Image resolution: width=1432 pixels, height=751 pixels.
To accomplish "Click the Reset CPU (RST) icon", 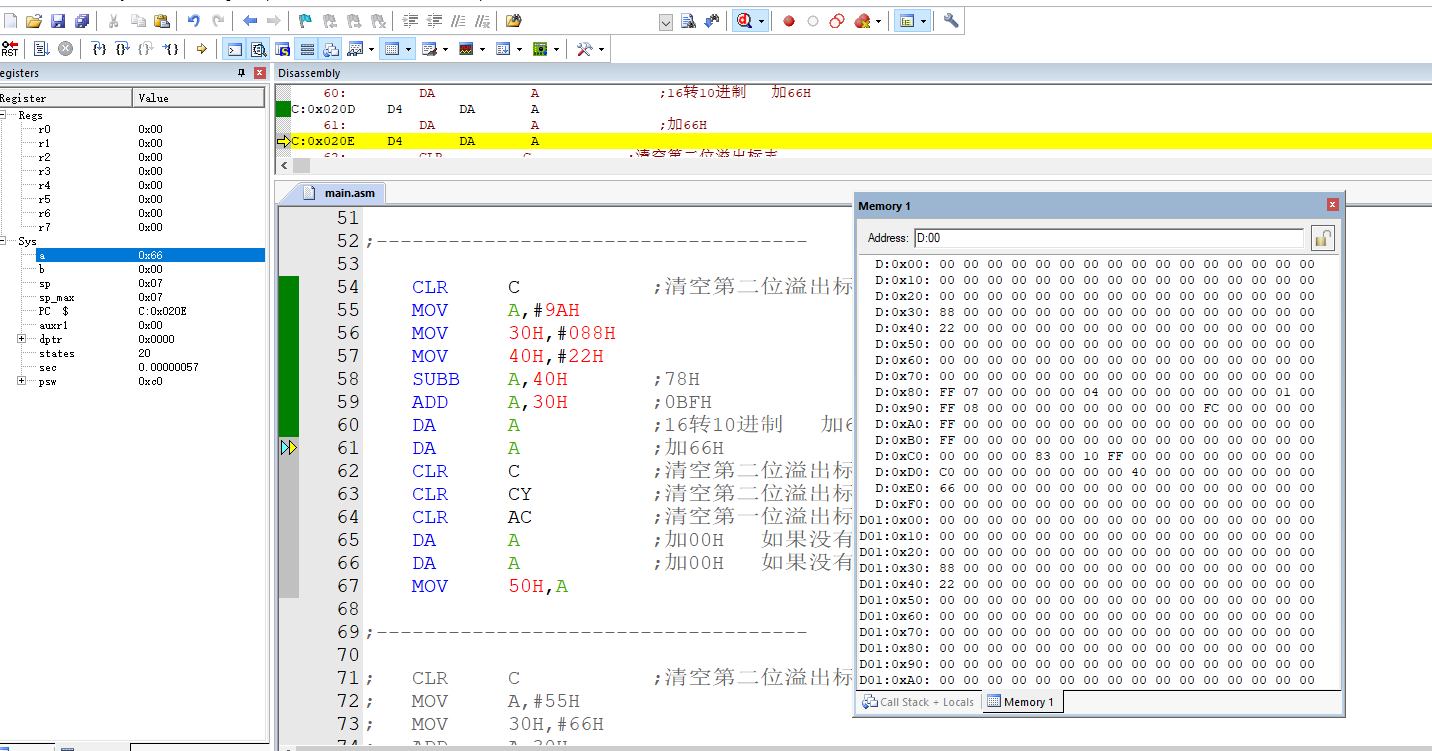I will 10,49.
